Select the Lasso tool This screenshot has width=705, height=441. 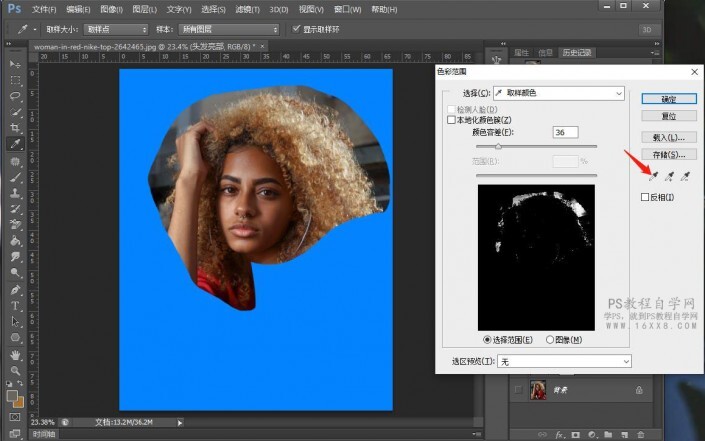[16, 95]
